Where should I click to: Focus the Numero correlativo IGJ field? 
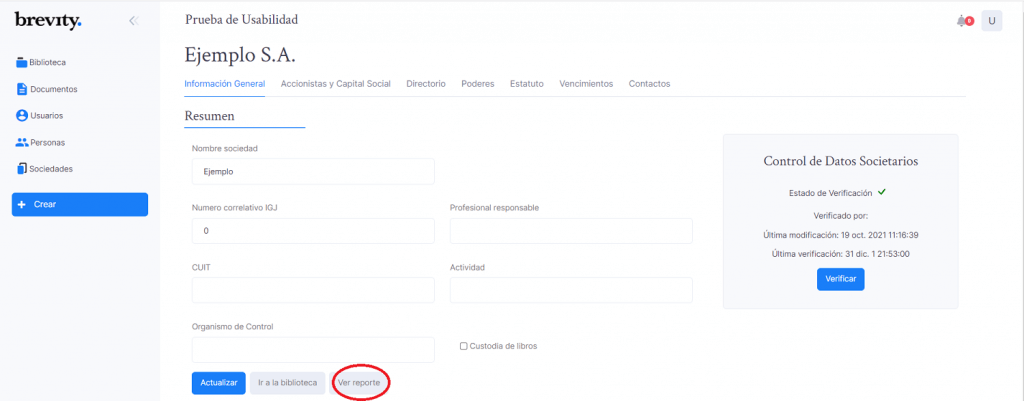point(313,231)
